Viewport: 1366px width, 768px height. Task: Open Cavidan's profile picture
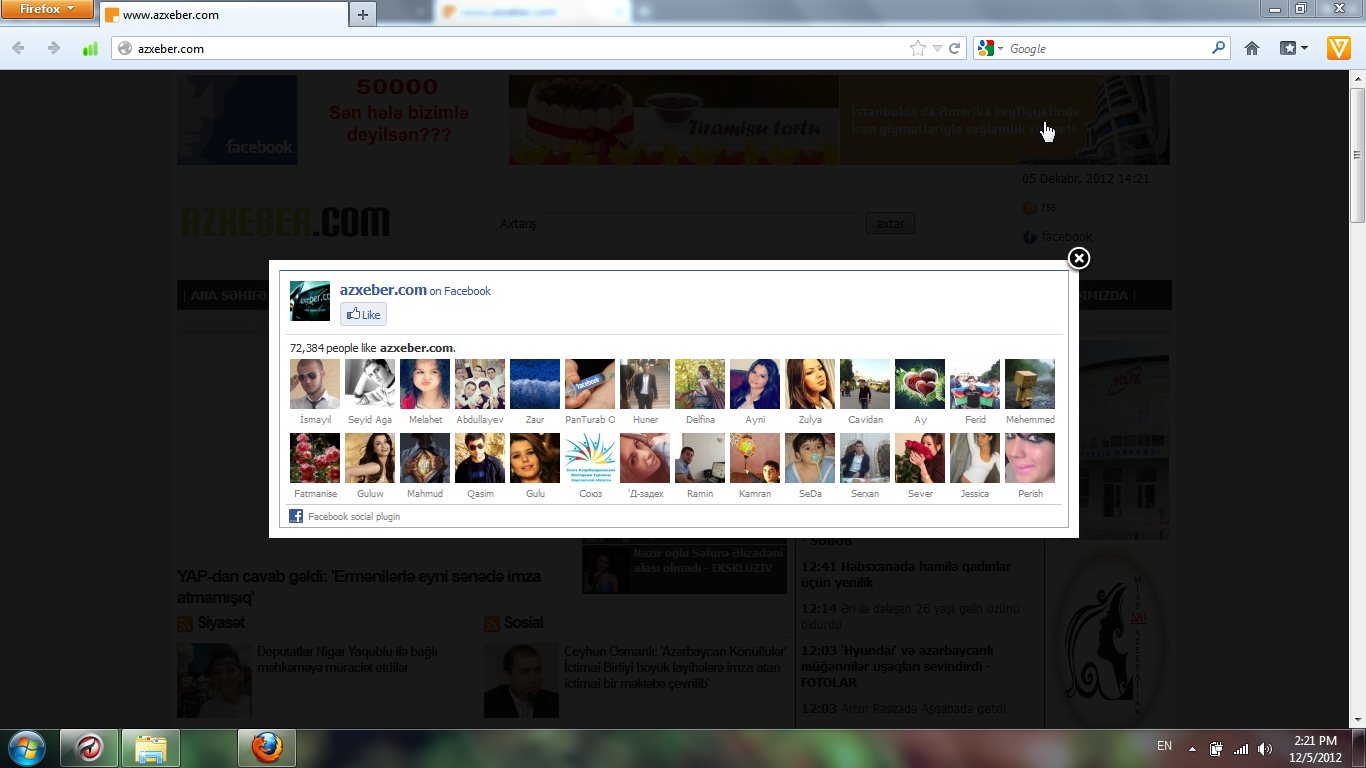[x=865, y=384]
